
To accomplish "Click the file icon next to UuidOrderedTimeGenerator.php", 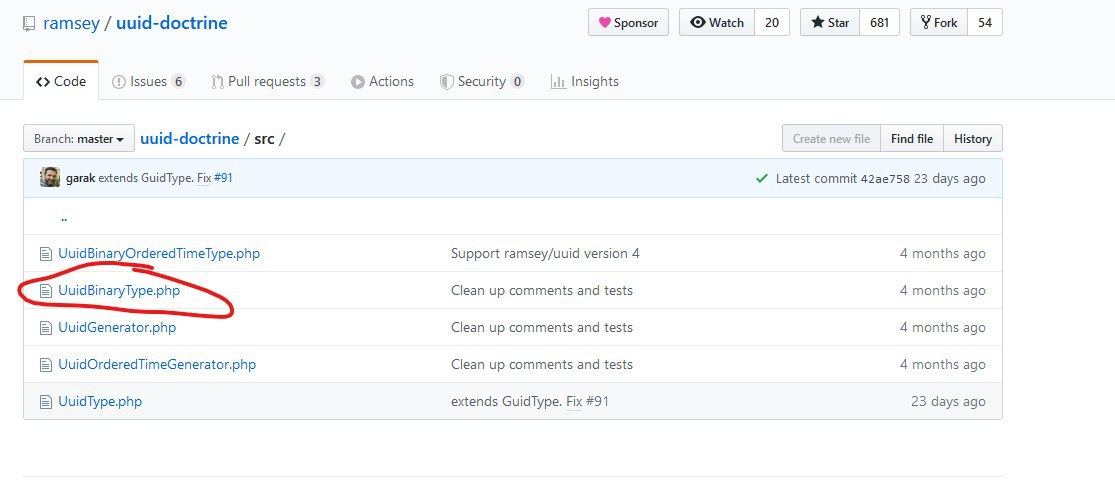I will coord(46,365).
